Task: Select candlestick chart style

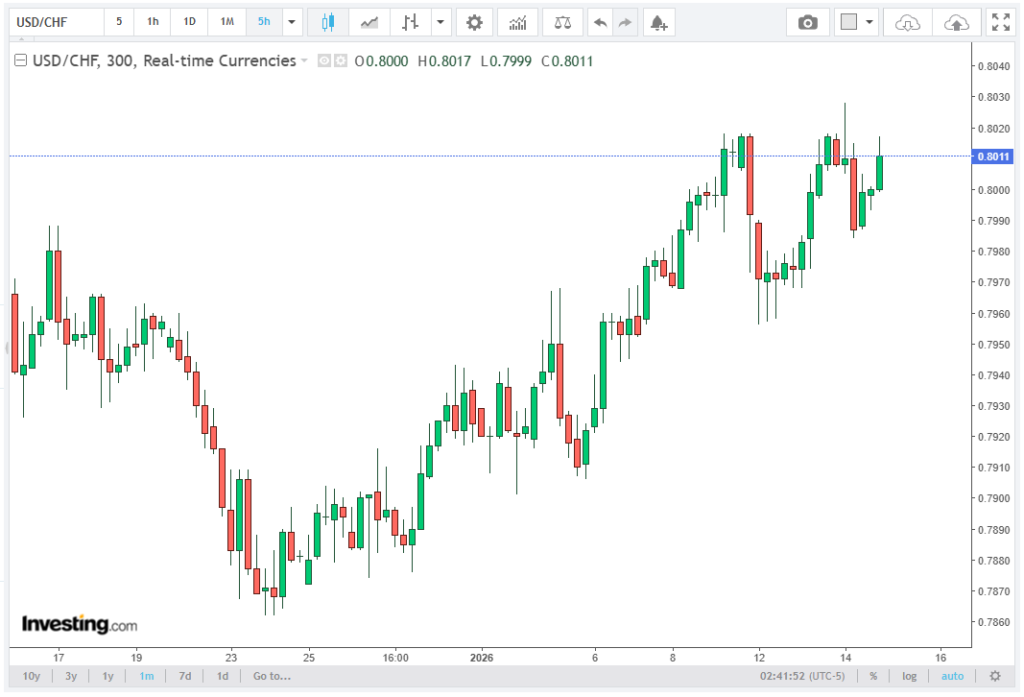Action: coord(328,22)
